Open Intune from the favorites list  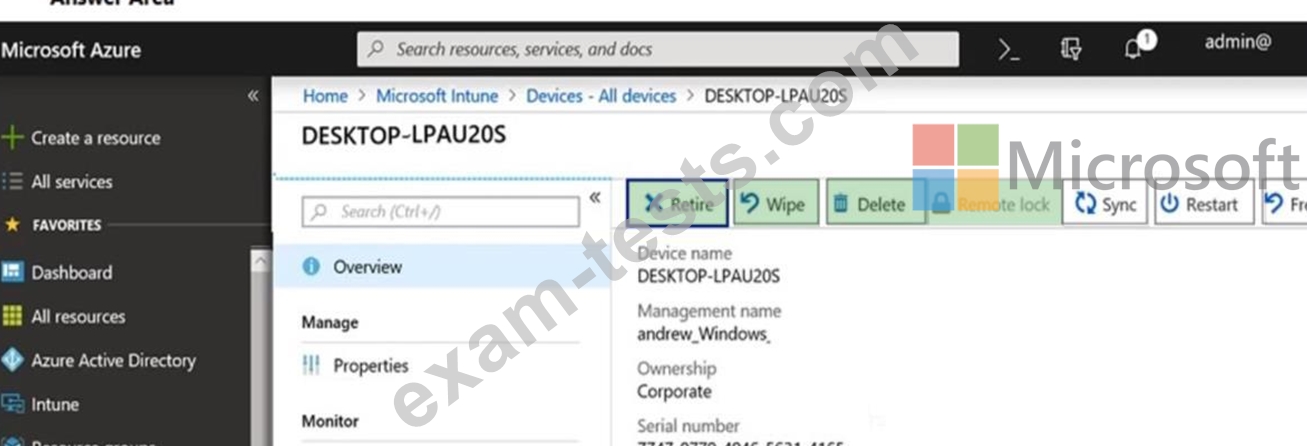point(54,405)
